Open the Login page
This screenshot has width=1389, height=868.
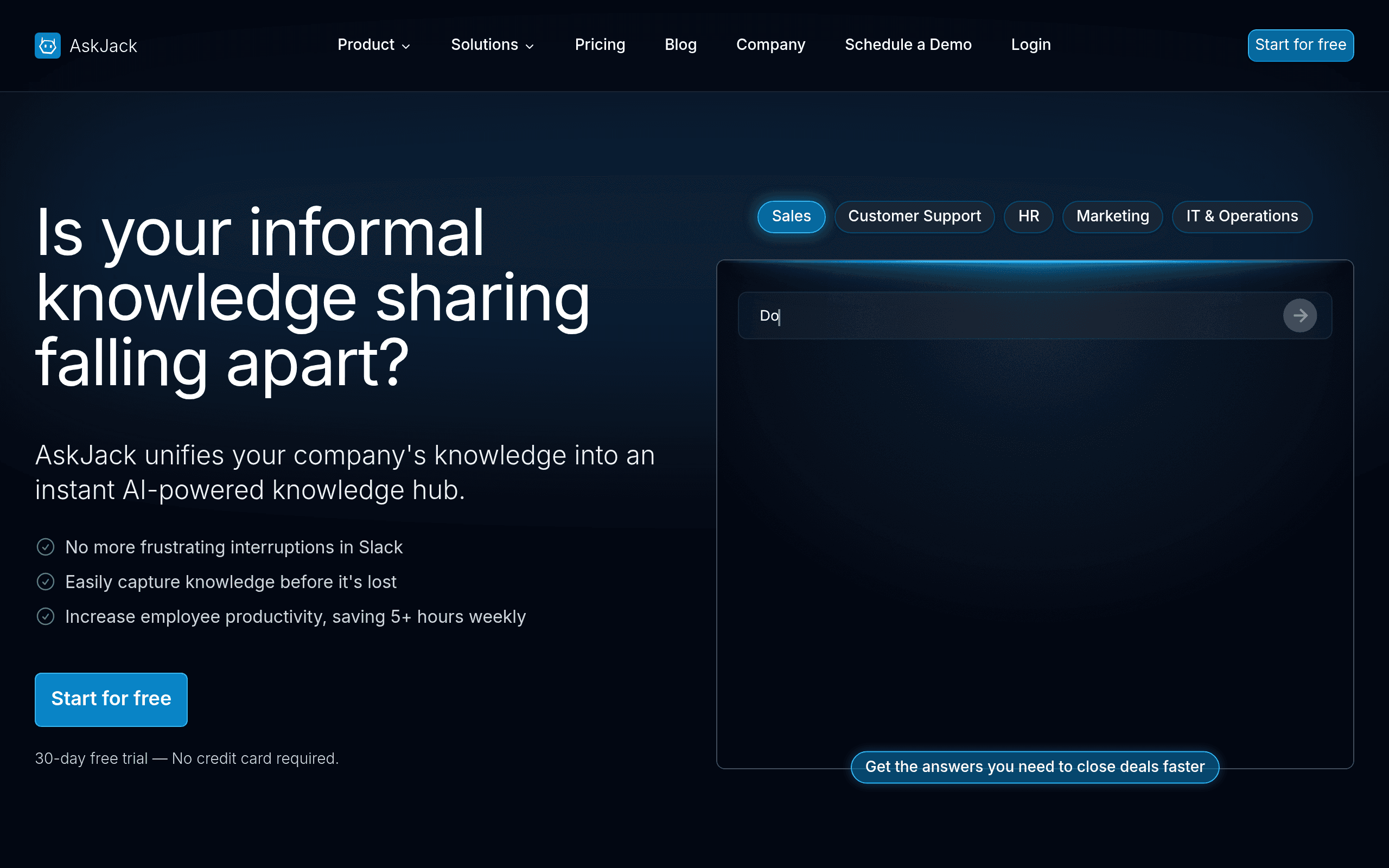[1031, 45]
